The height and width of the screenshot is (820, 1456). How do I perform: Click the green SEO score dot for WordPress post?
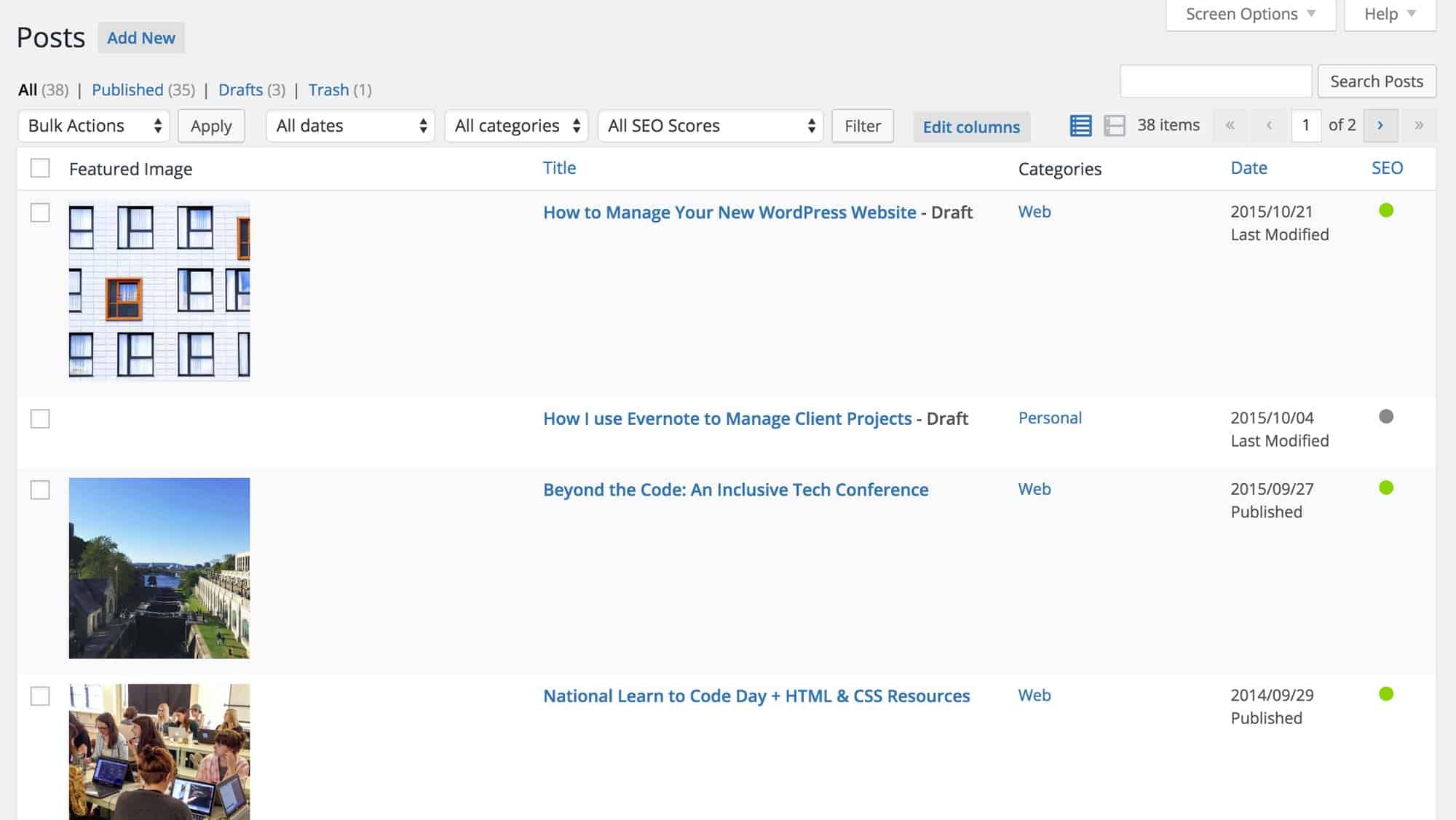tap(1386, 210)
